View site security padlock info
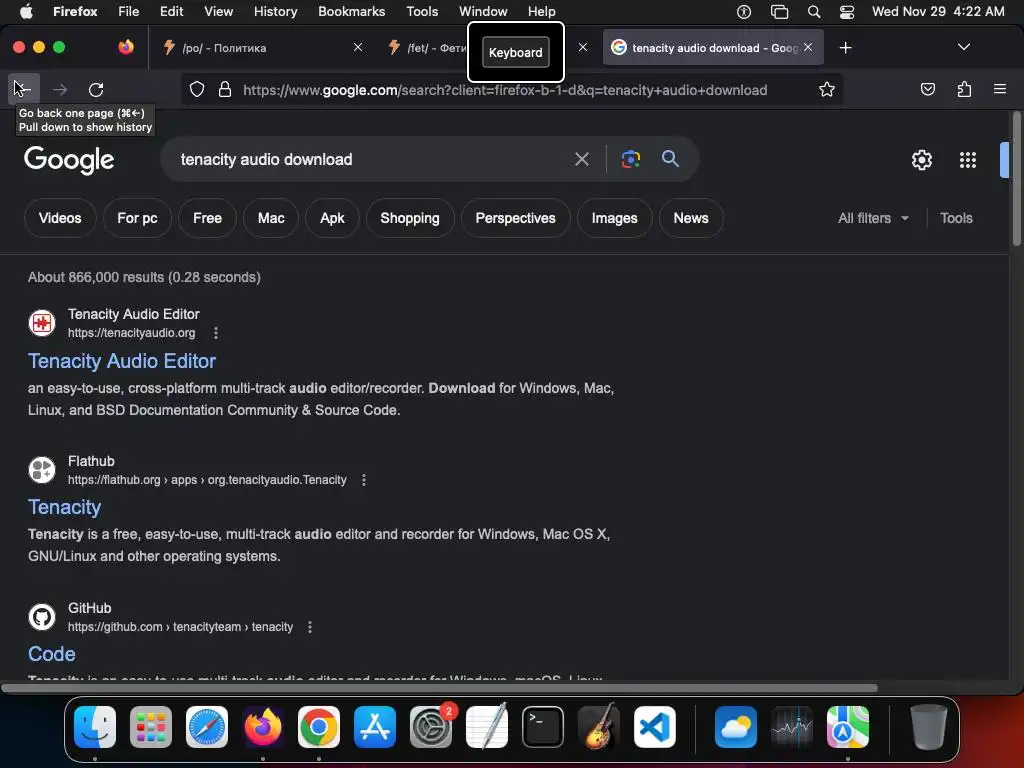The height and width of the screenshot is (768, 1024). (x=225, y=89)
